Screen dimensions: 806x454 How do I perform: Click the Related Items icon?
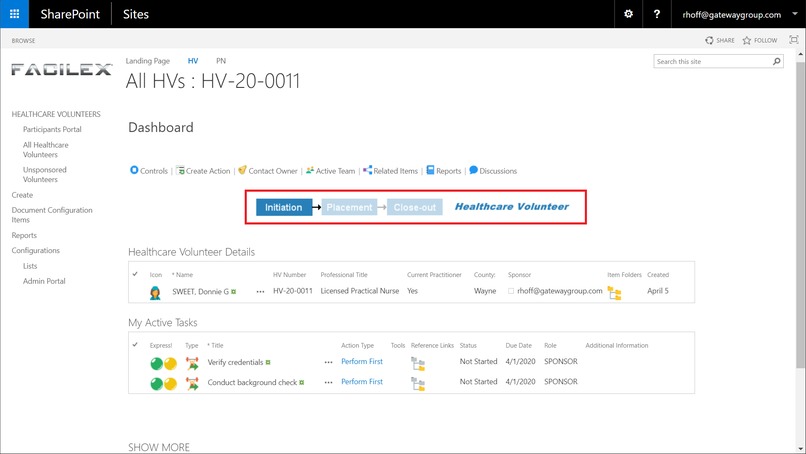(x=368, y=170)
